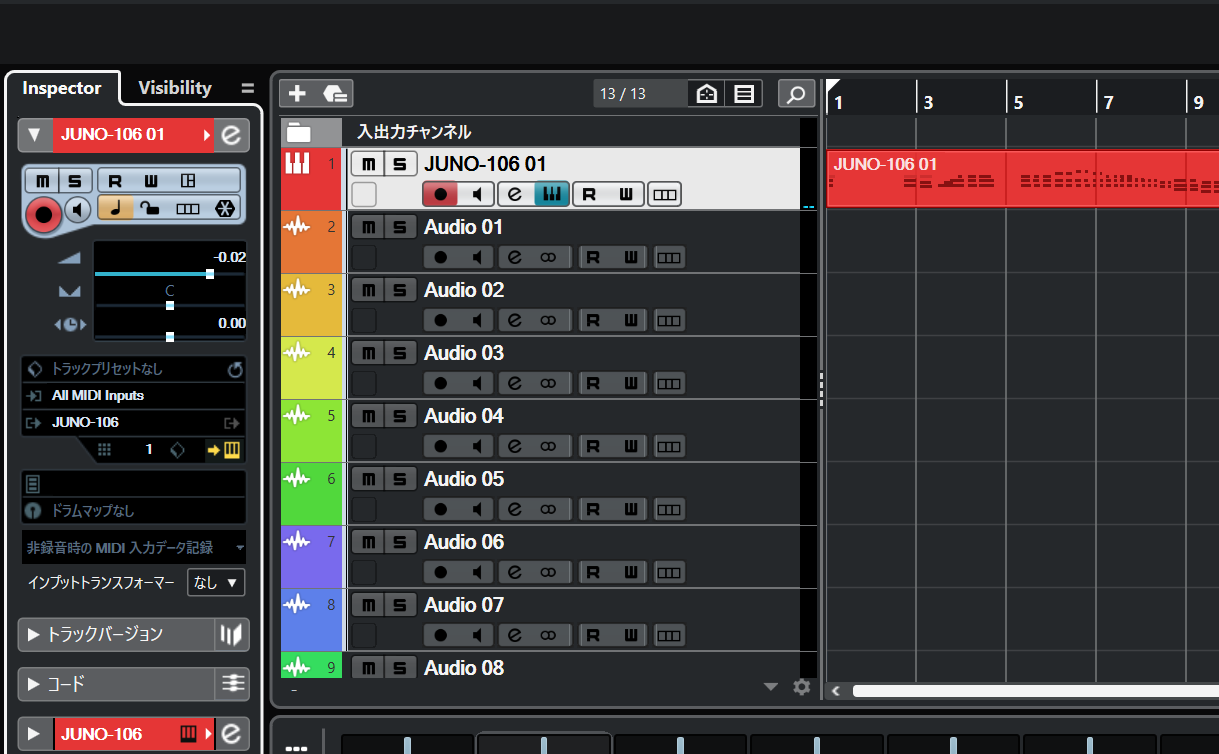Expand the JUNO-106 instrument section
Screen dimensions: 1219x754
coord(34,734)
